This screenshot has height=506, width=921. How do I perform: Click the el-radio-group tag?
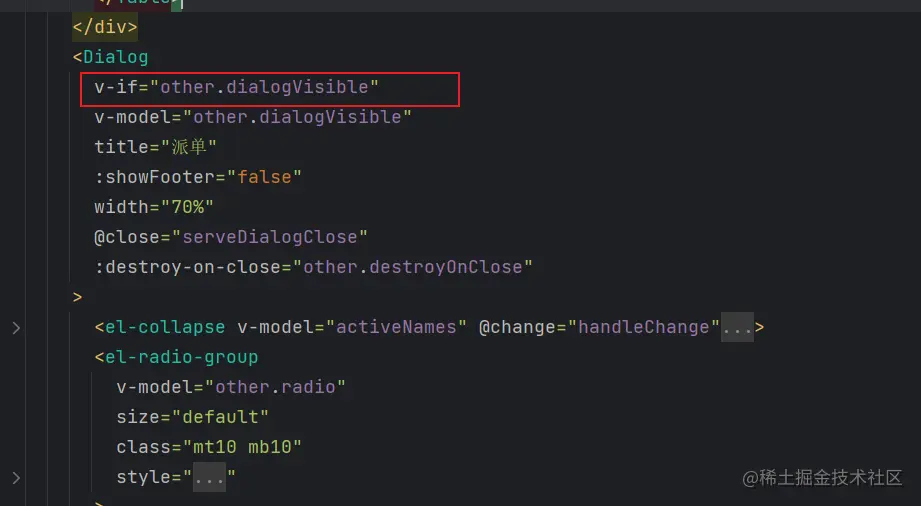[176, 357]
